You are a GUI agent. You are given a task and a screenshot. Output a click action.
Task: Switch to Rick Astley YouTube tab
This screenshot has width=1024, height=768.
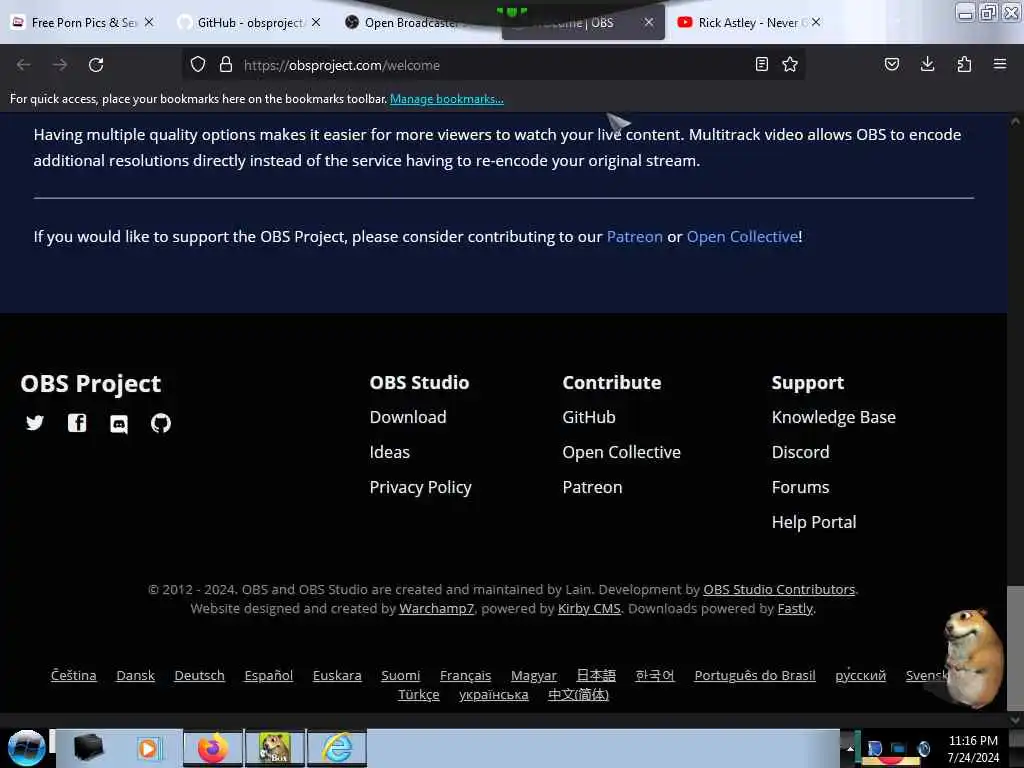[x=750, y=23]
